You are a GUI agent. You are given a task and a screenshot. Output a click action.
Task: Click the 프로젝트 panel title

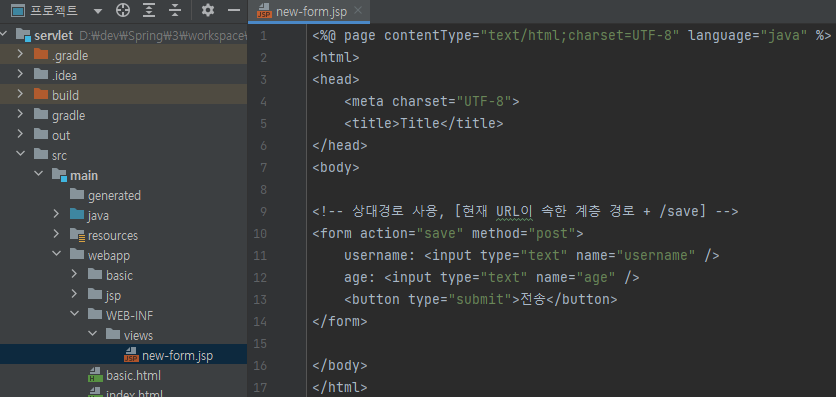point(54,10)
